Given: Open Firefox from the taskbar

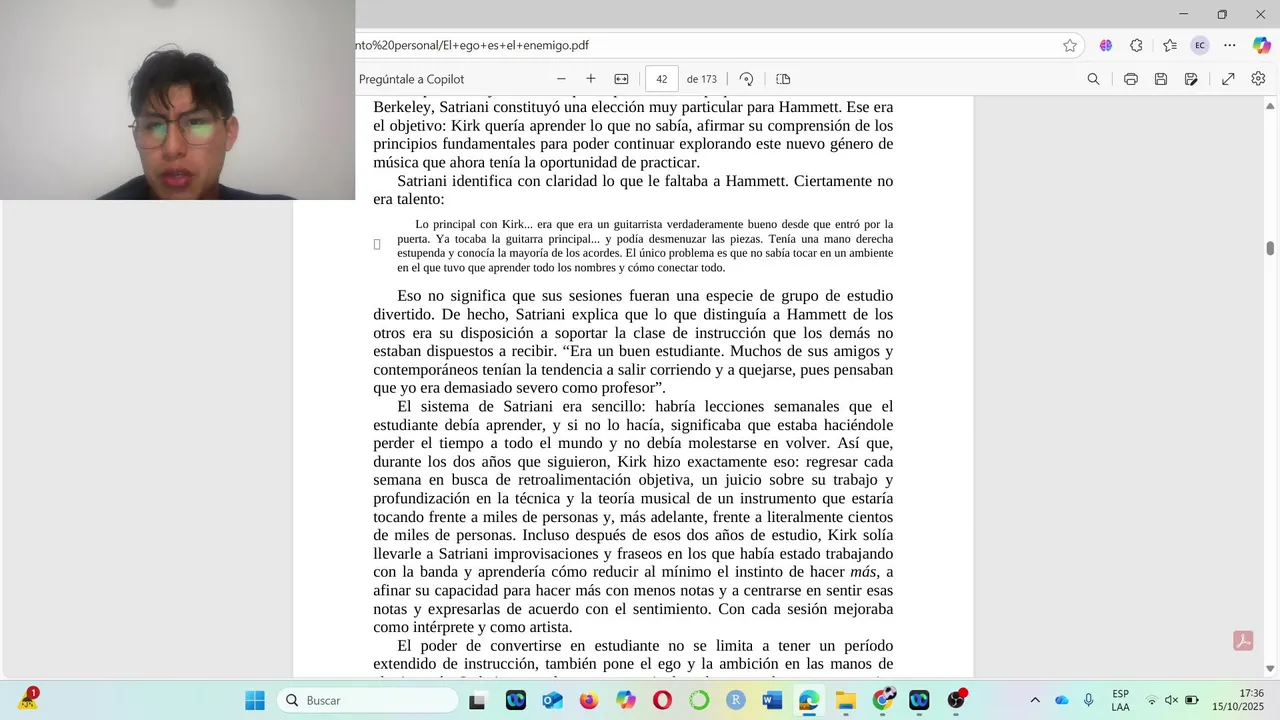Looking at the screenshot, I should click(x=589, y=700).
